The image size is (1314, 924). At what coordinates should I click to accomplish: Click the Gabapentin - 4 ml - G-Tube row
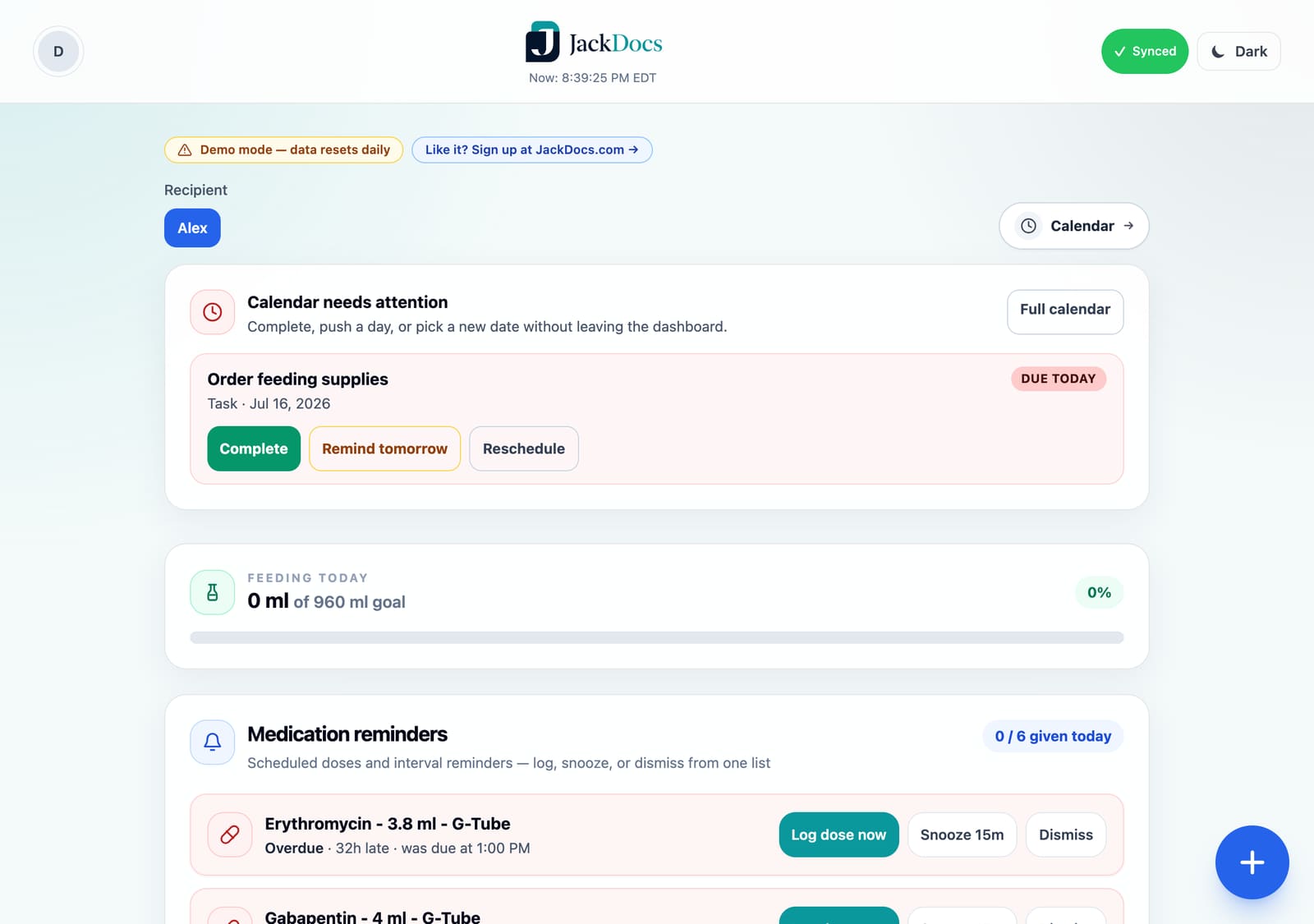click(656, 907)
